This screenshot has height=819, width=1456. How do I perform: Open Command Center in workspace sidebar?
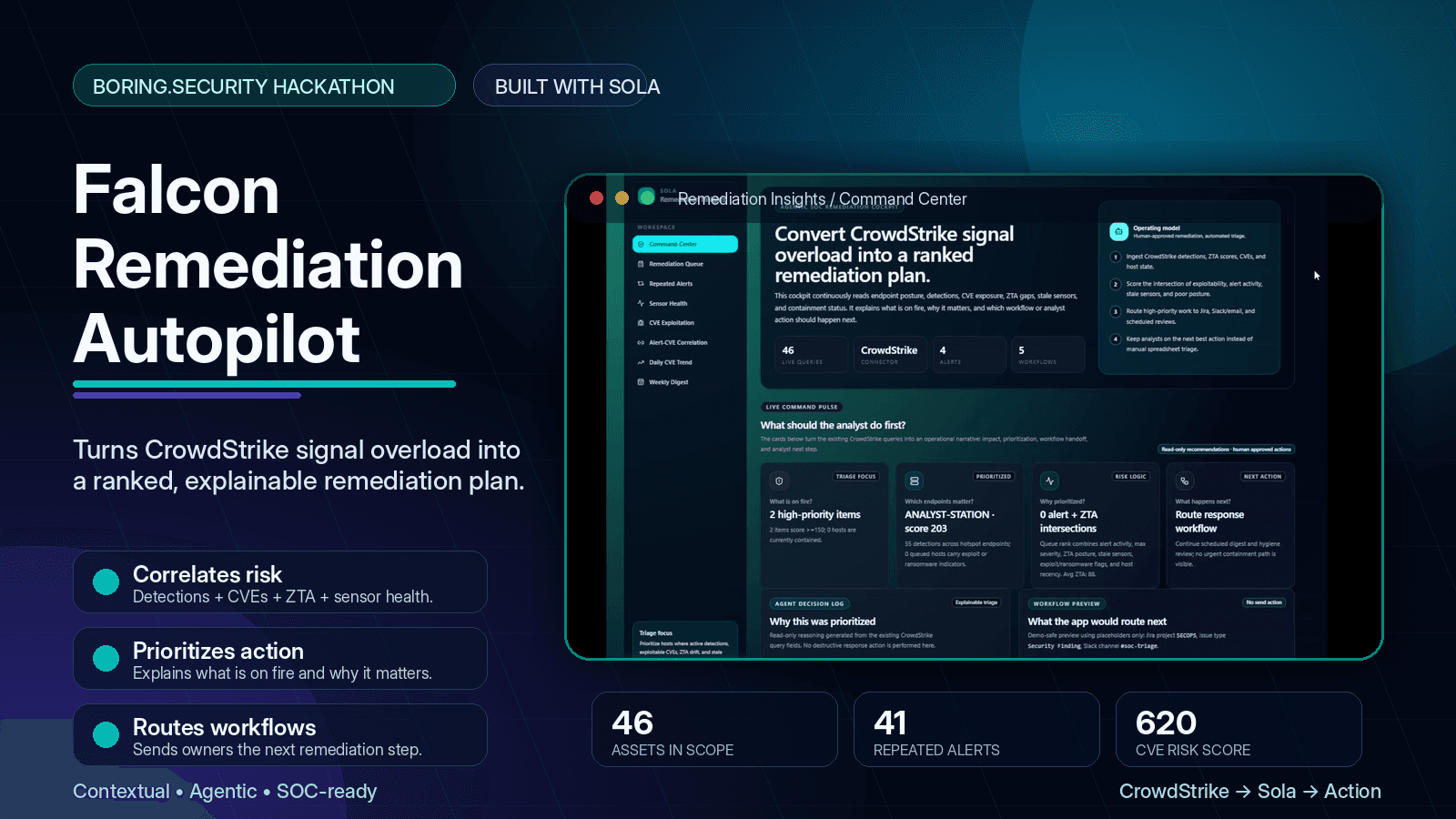685,244
